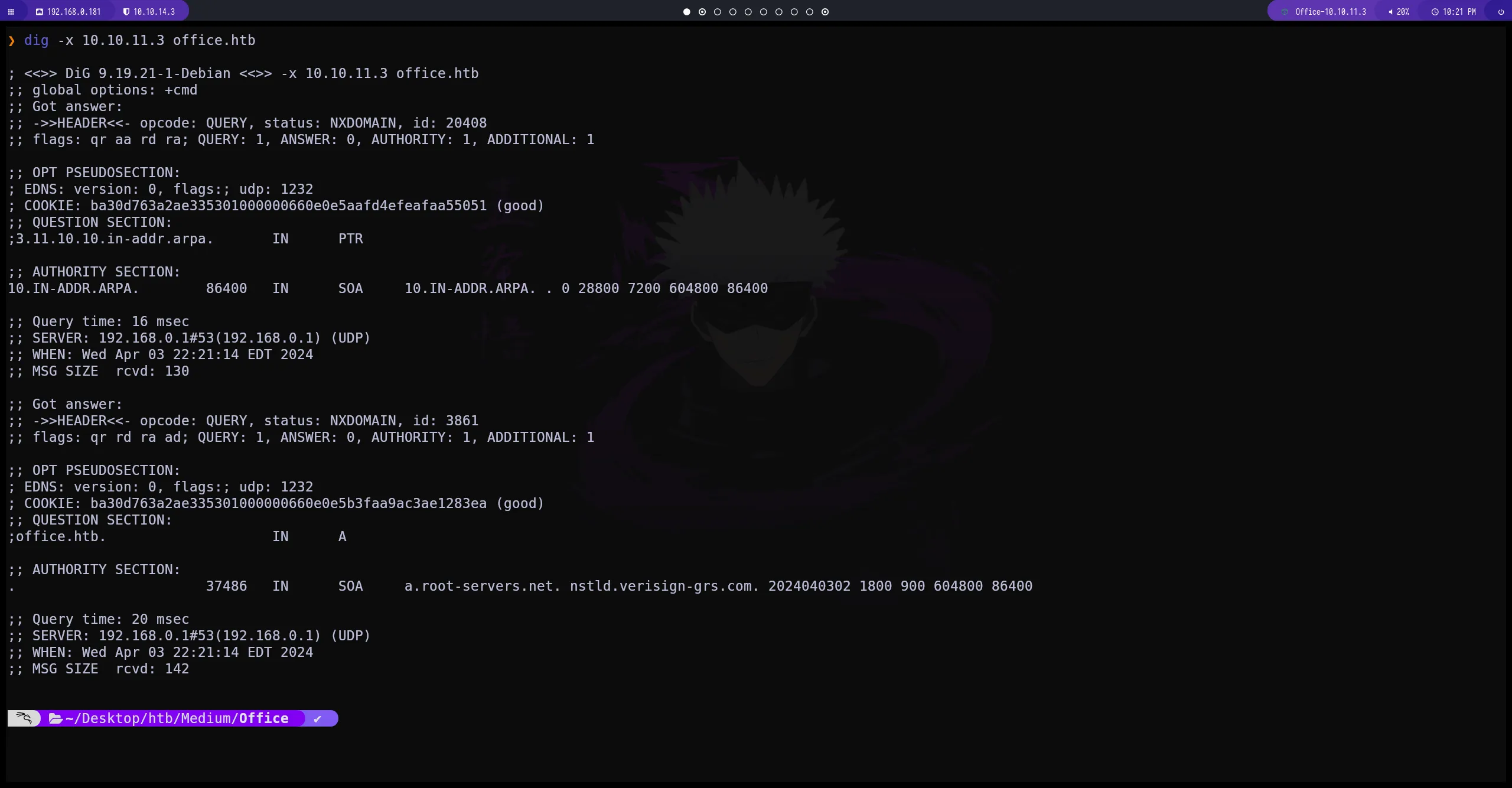Open the app launcher grid icon

coord(11,12)
